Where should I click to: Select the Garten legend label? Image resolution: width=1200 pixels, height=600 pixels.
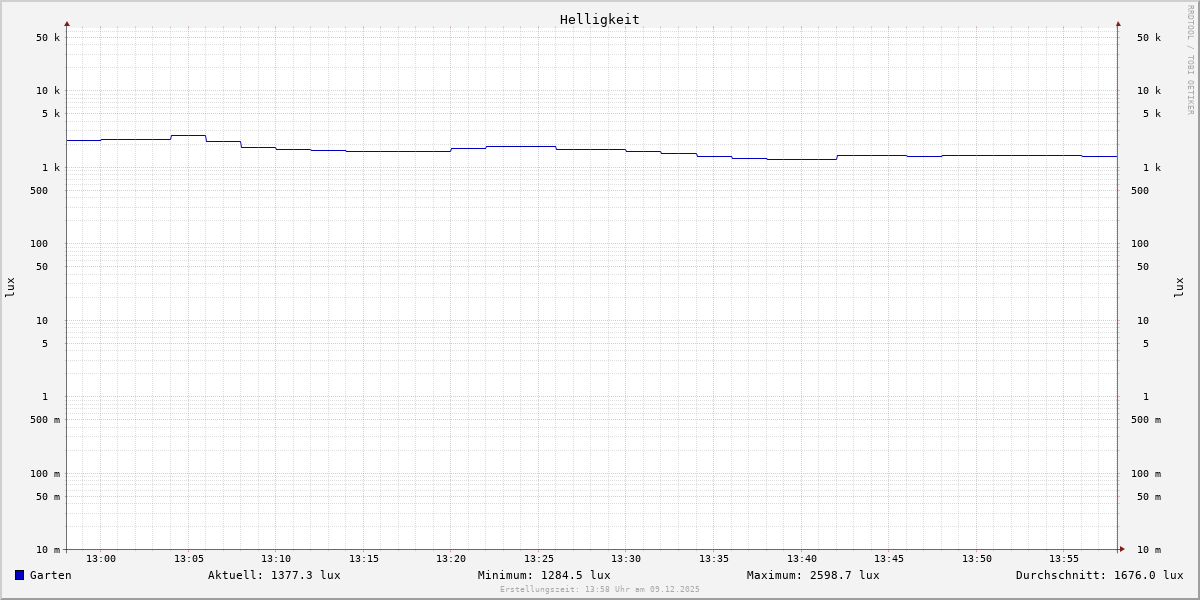click(50, 575)
